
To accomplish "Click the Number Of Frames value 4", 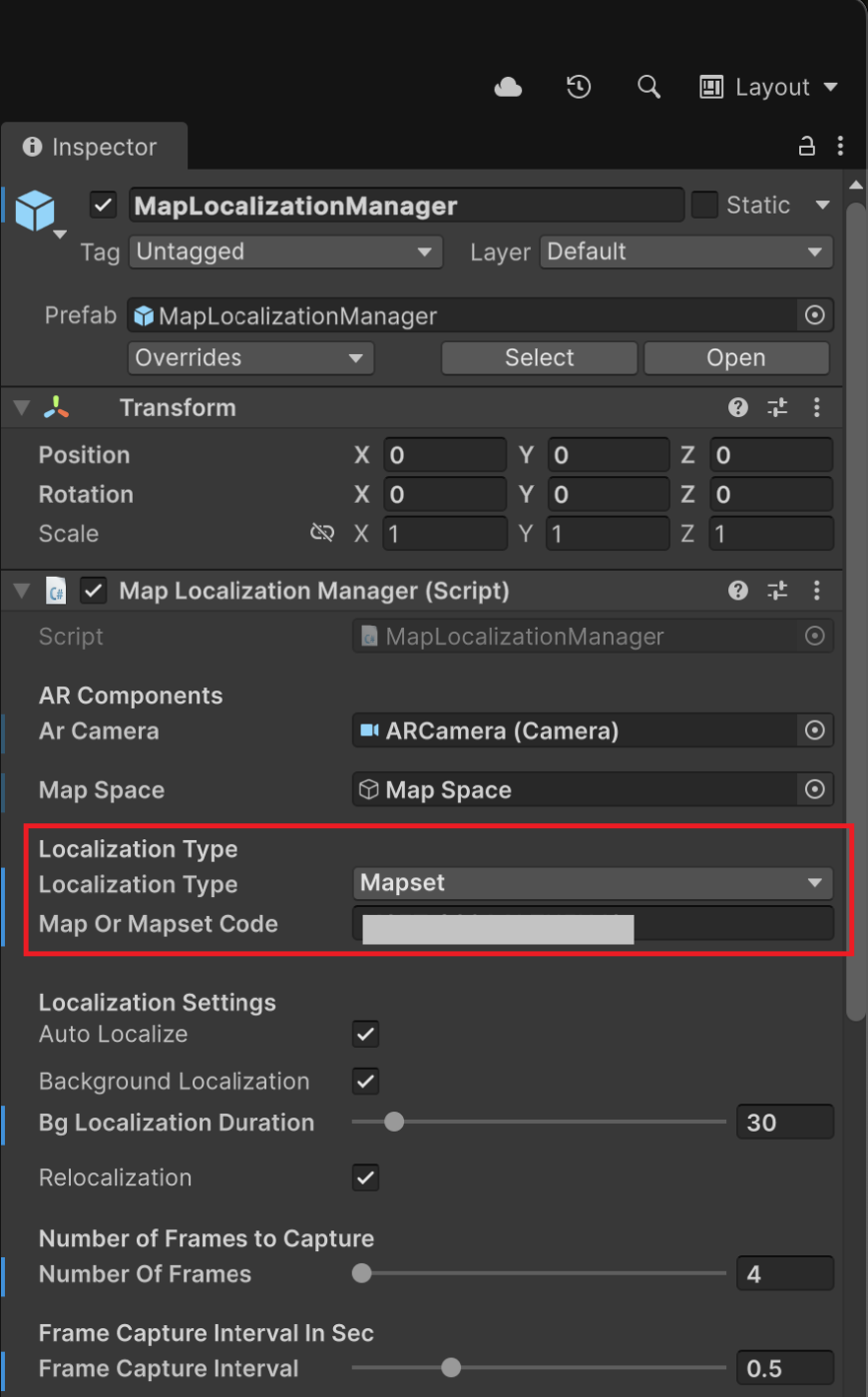I will click(x=785, y=1274).
